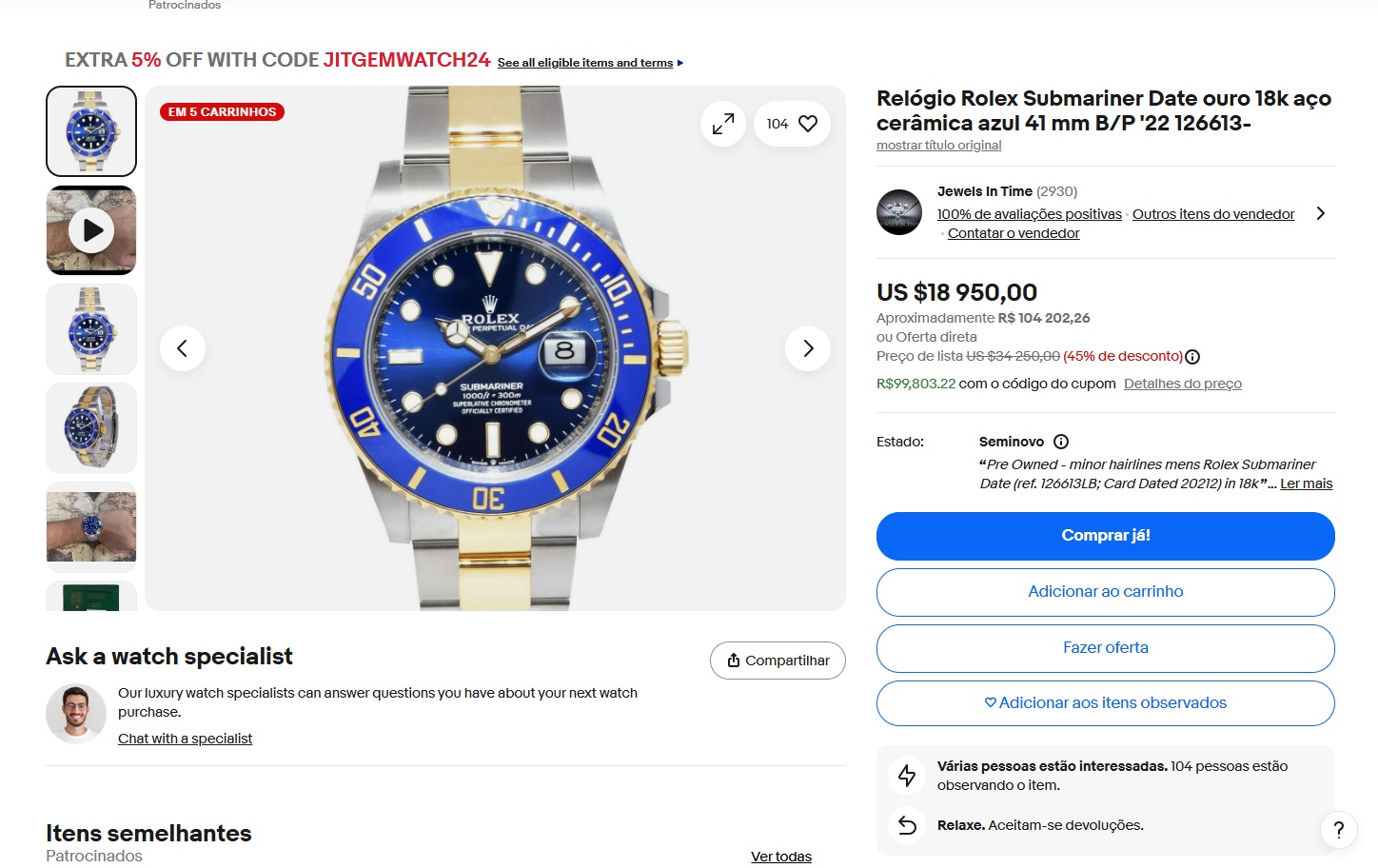Show the next product image
Image resolution: width=1378 pixels, height=868 pixels.
pos(808,348)
